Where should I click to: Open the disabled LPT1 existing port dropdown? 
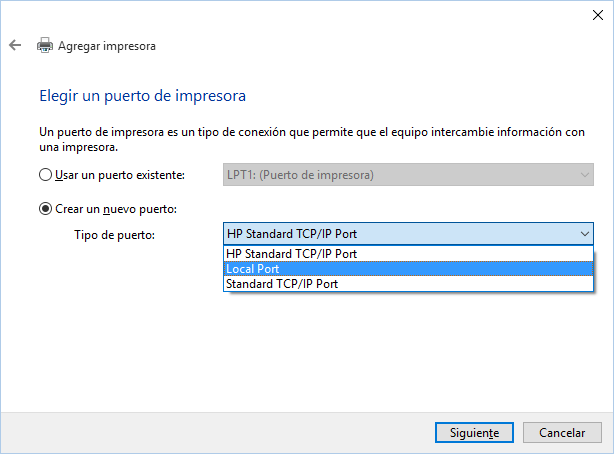click(408, 175)
